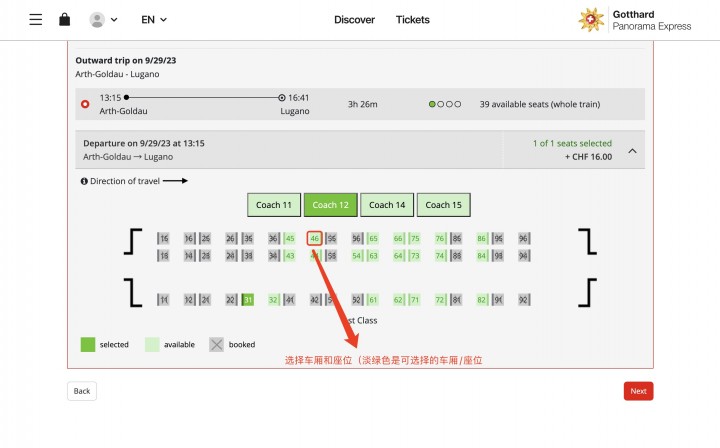Select available seat 66
The width and height of the screenshot is (720, 448).
[398, 239]
